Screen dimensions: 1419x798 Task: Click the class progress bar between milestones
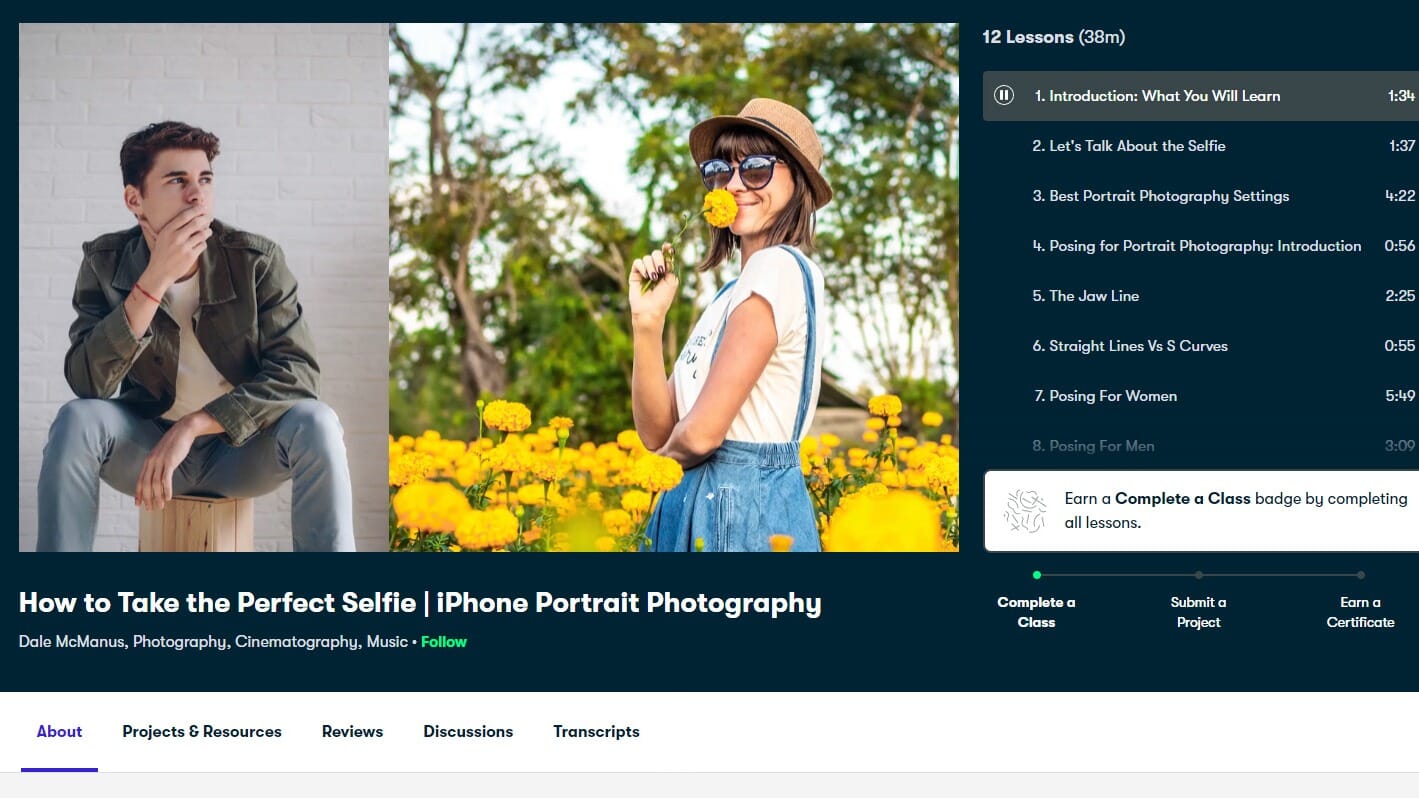click(1118, 575)
